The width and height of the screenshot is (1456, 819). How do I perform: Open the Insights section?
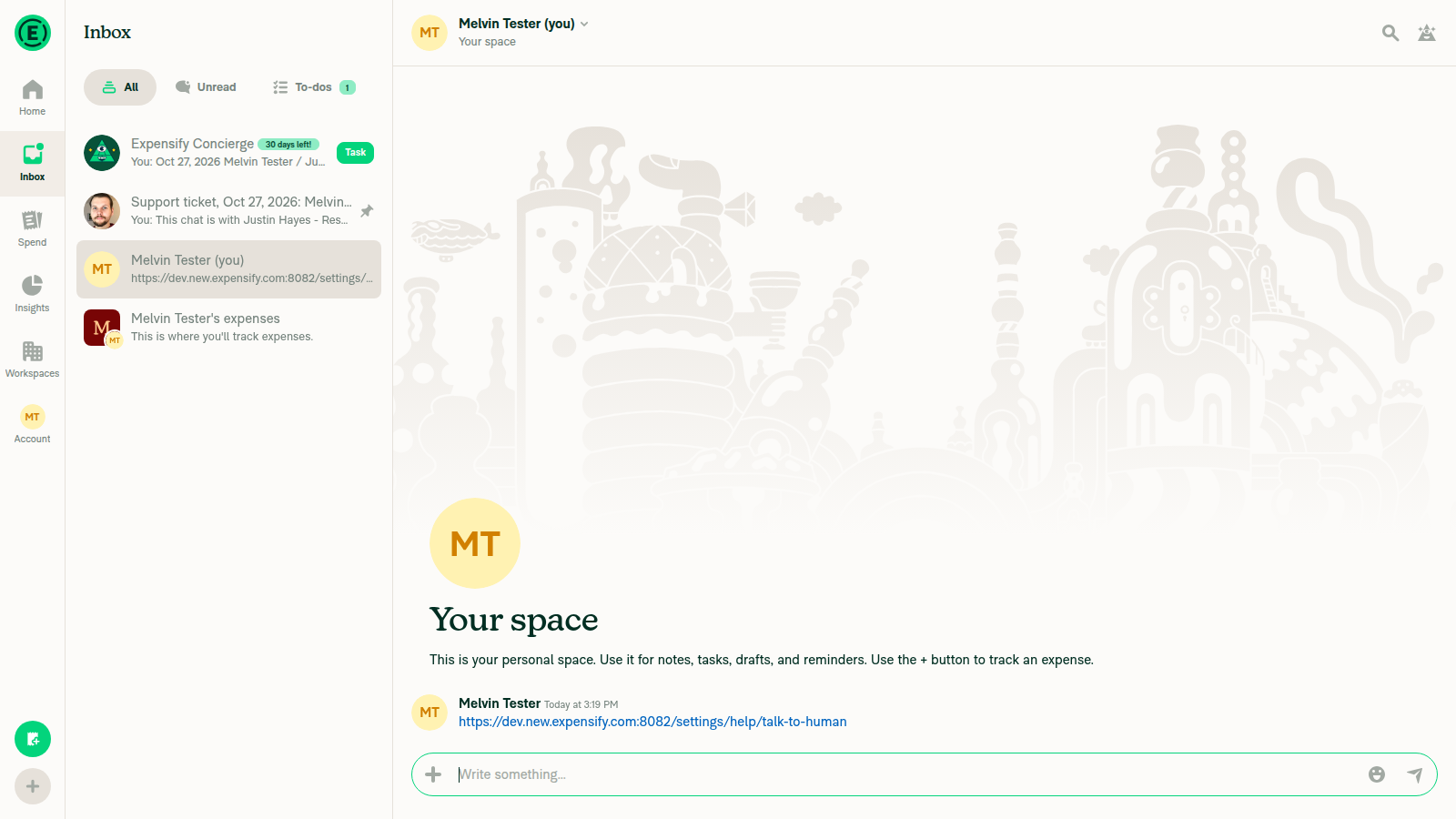point(33,295)
